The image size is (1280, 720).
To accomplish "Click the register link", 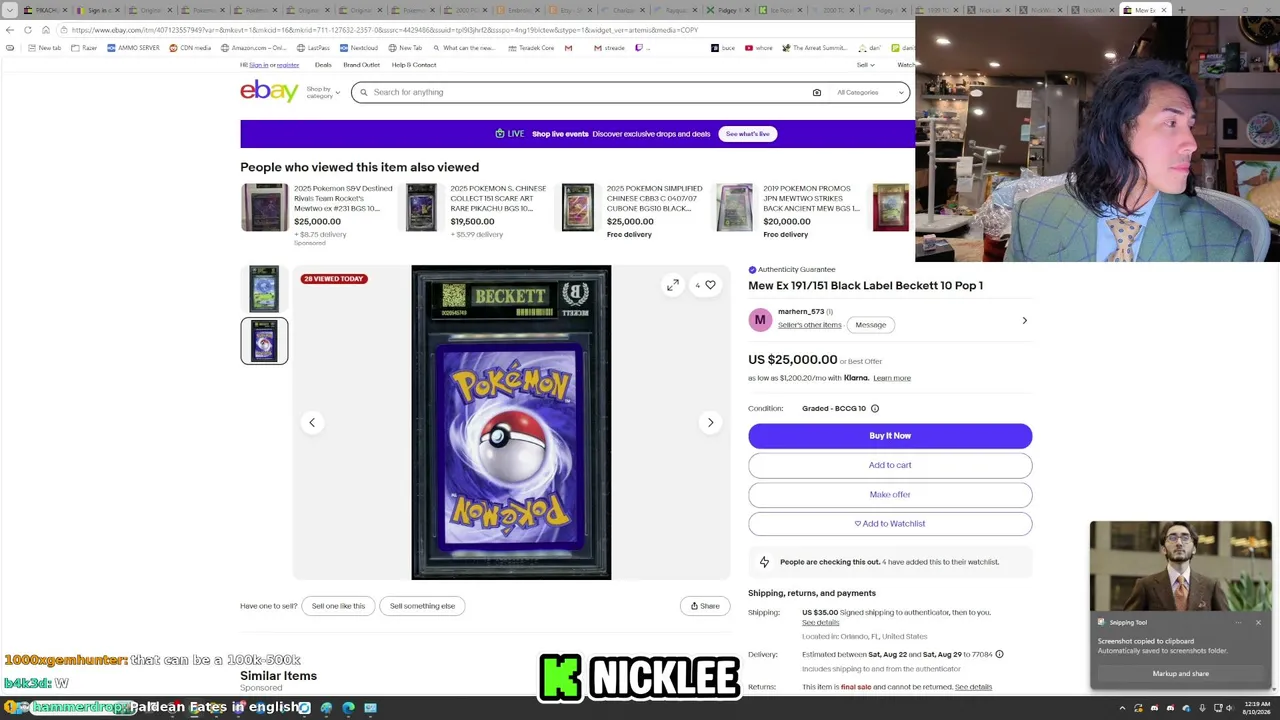I will coord(288,65).
